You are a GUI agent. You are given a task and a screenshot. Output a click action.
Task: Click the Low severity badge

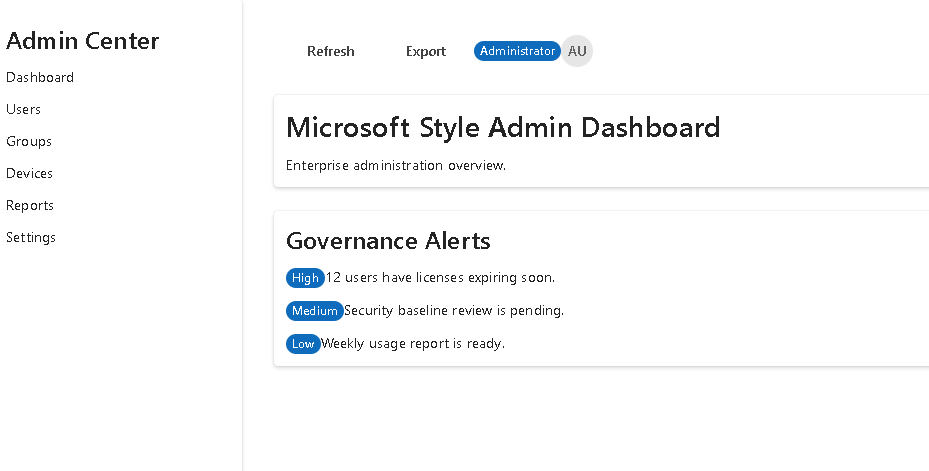tap(303, 344)
